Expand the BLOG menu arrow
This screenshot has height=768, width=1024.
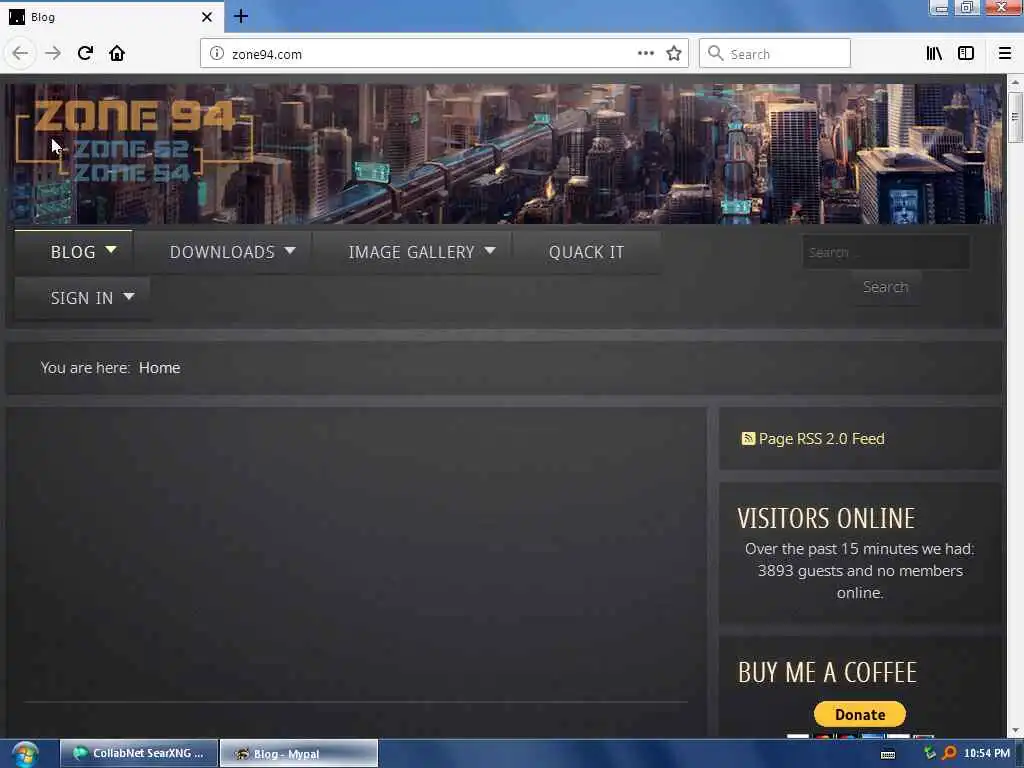point(111,250)
